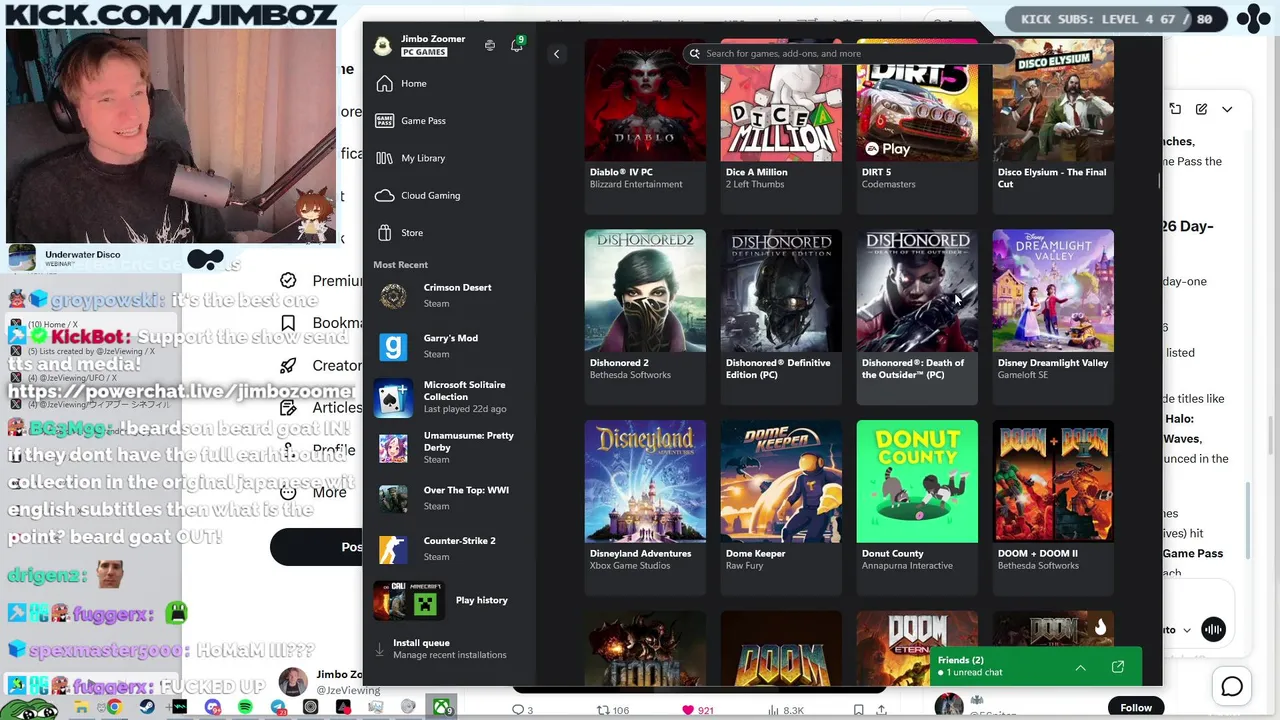1280x720 pixels.
Task: Open Disneyland Adventures game tile
Action: tap(645, 508)
